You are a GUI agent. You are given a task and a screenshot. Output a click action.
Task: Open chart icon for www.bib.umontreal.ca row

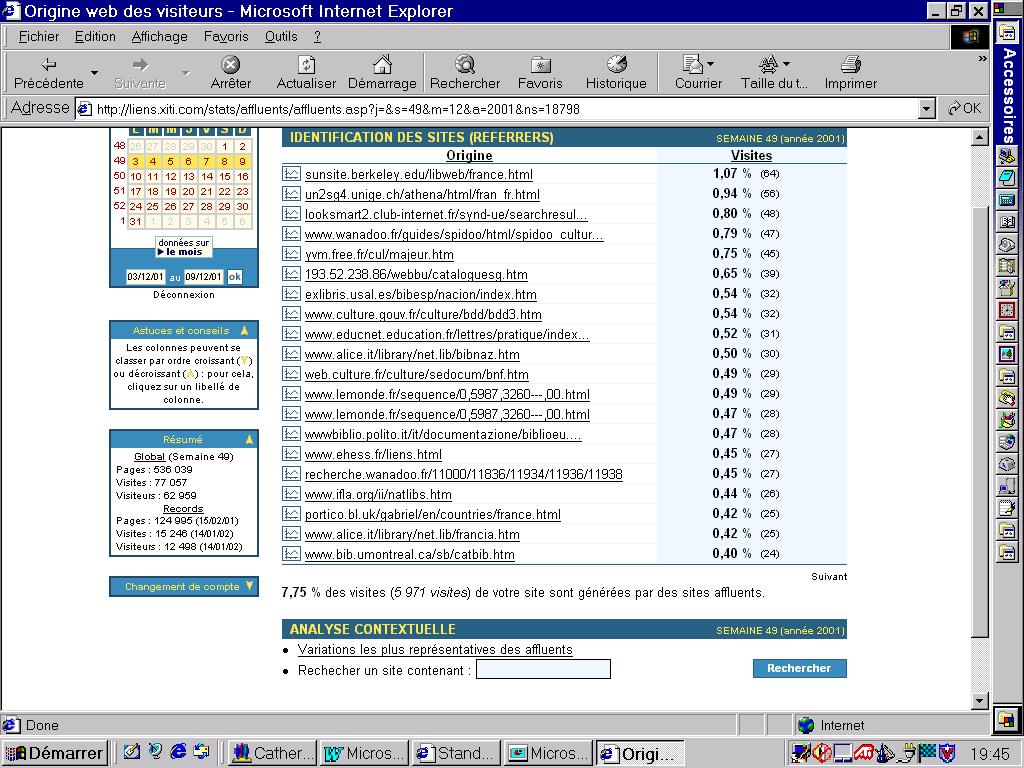coord(291,554)
